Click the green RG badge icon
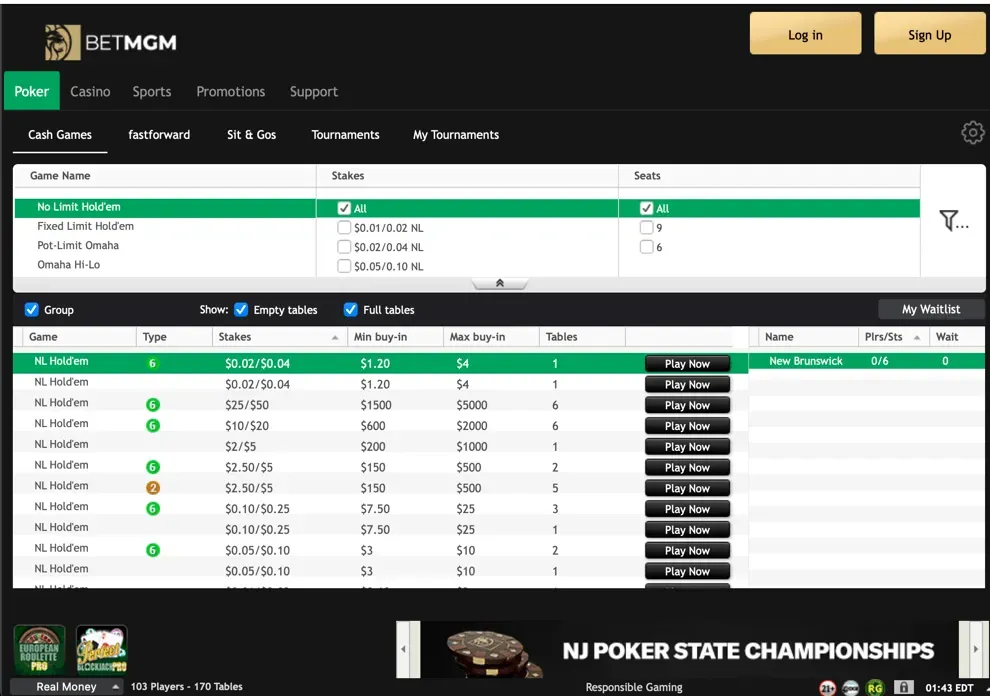Viewport: 990px width, 696px height. click(x=876, y=687)
